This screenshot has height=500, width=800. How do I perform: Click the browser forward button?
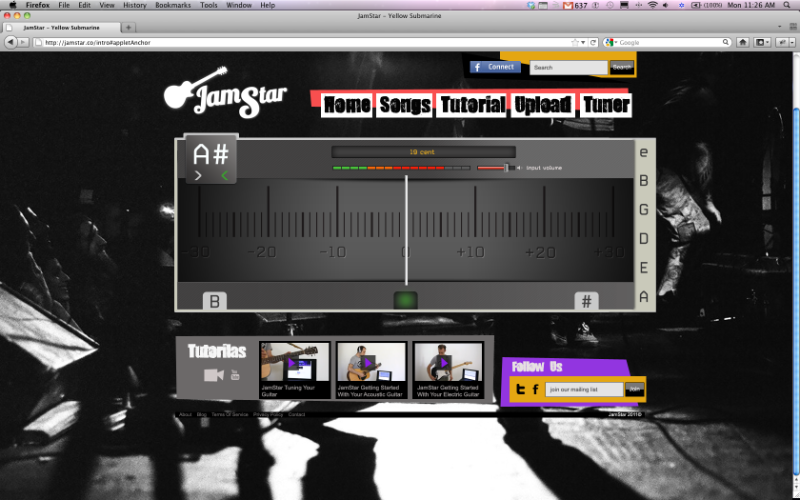tap(23, 42)
